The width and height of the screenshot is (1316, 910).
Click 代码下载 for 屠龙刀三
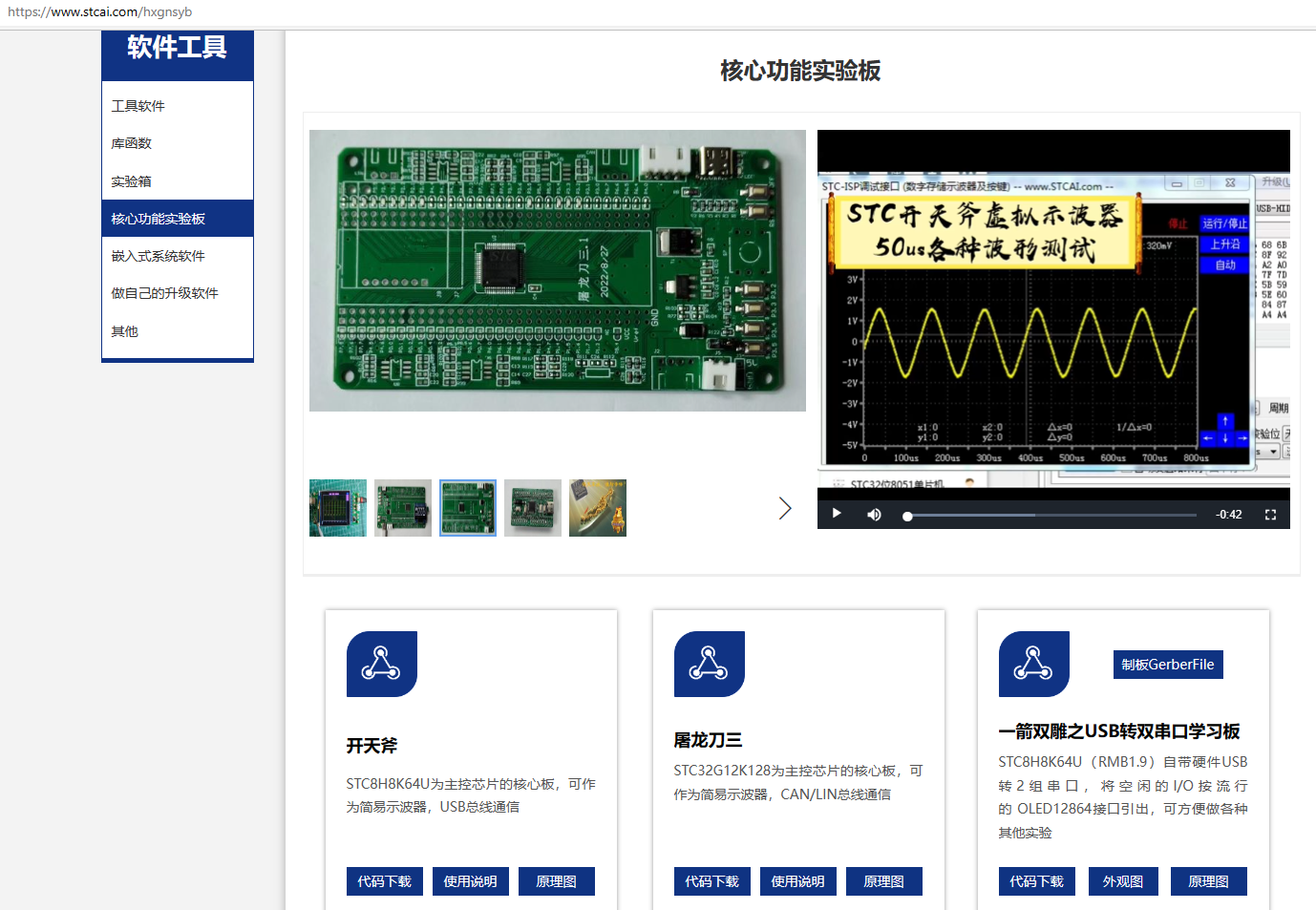712,881
